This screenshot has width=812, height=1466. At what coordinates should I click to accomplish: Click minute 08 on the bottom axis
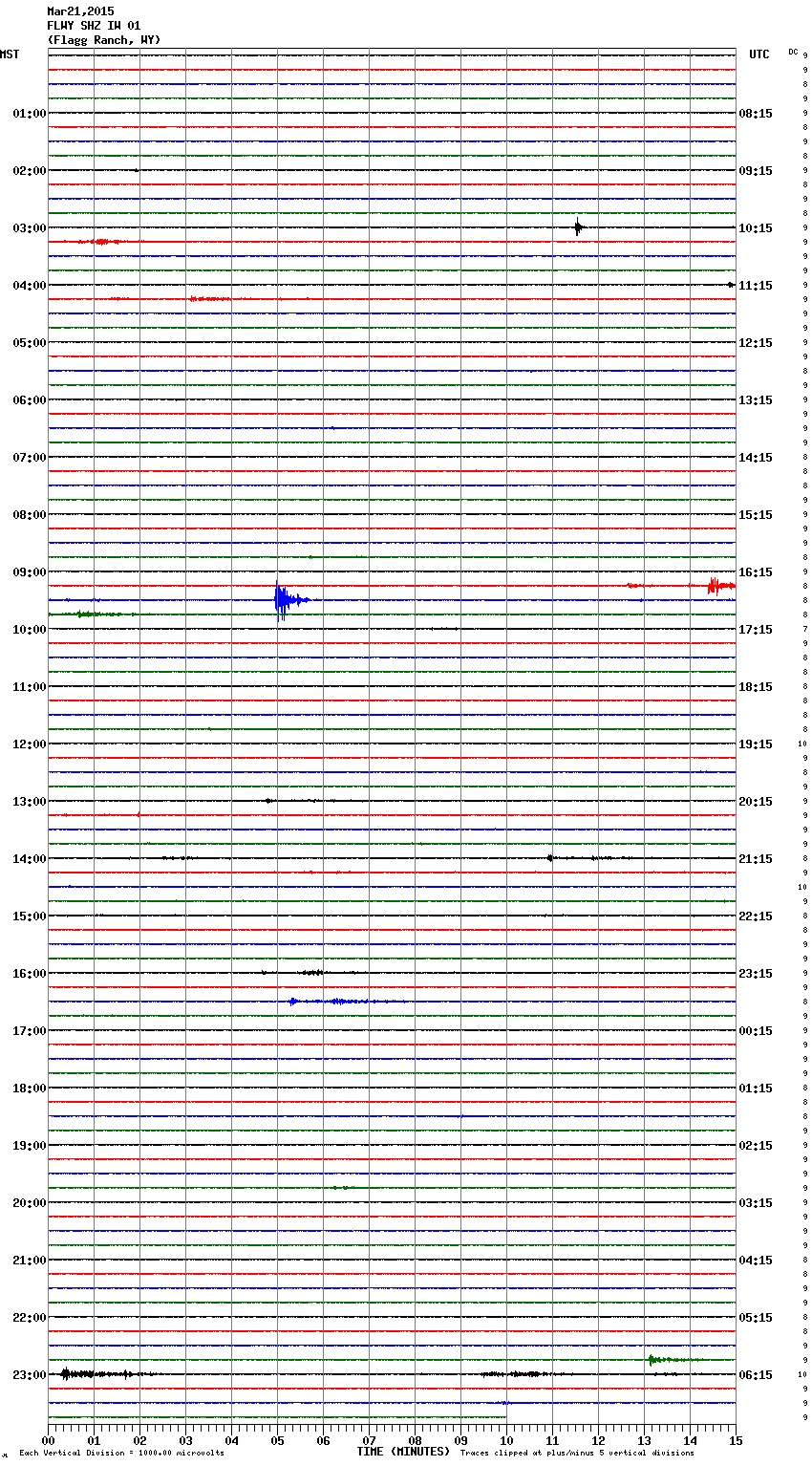415,1441
